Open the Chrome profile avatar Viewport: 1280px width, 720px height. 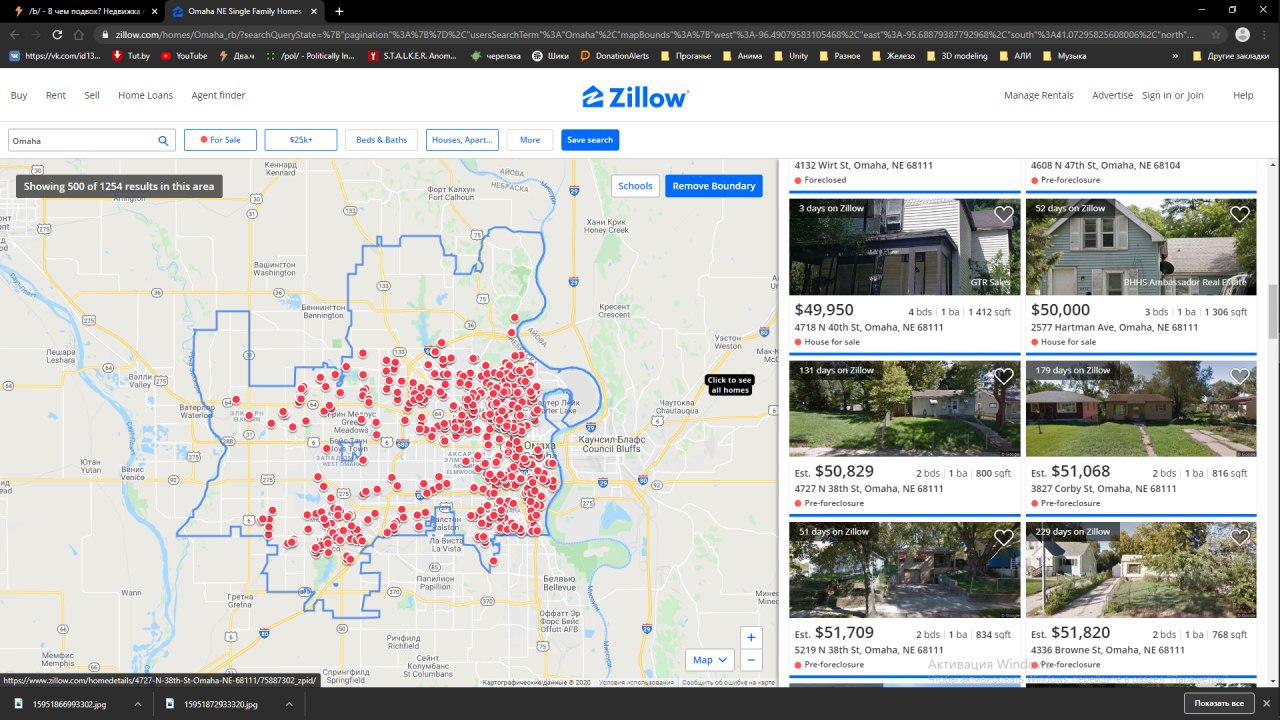[1242, 34]
